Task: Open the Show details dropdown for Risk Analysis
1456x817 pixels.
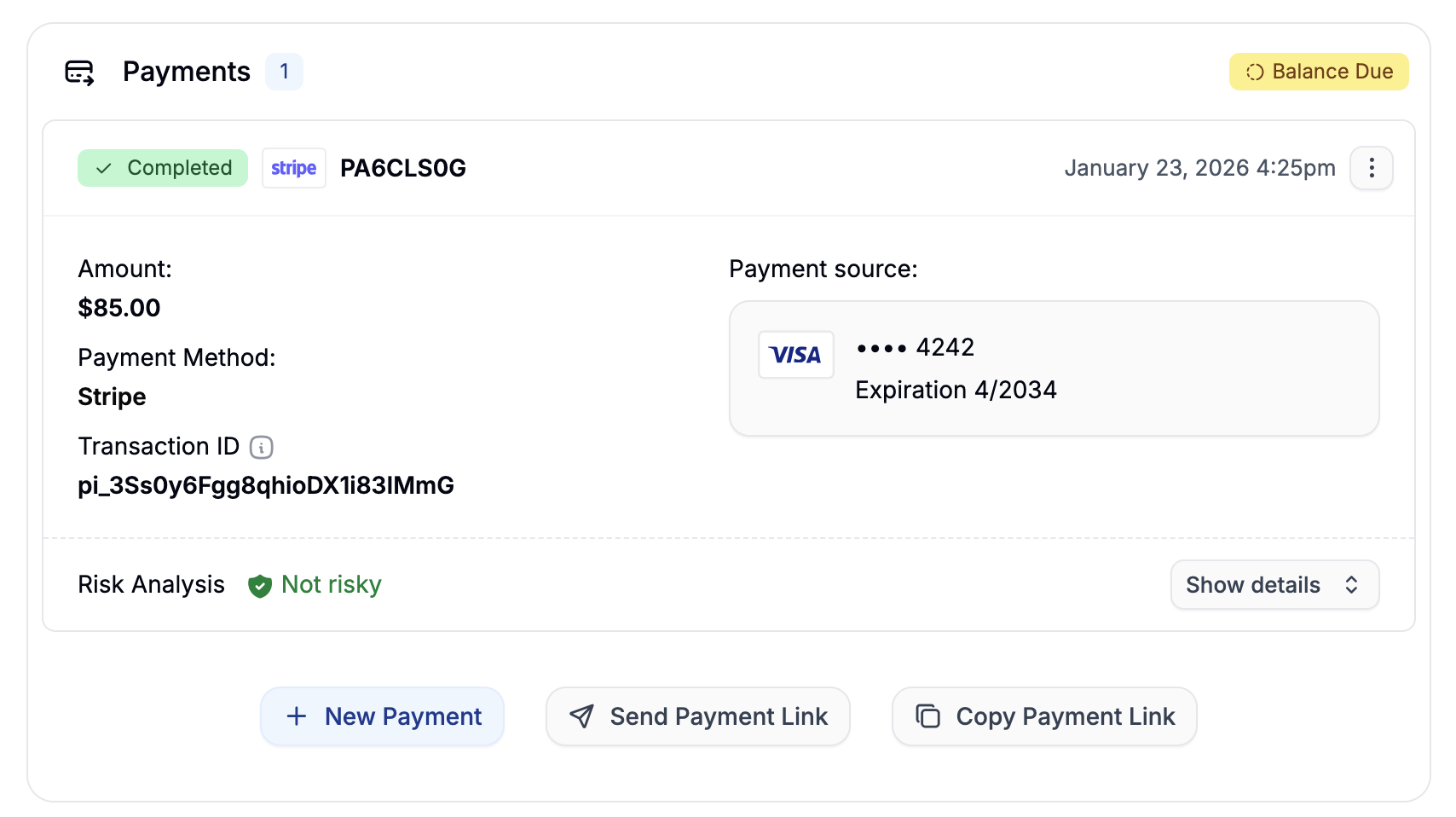Action: pyautogui.click(x=1274, y=585)
